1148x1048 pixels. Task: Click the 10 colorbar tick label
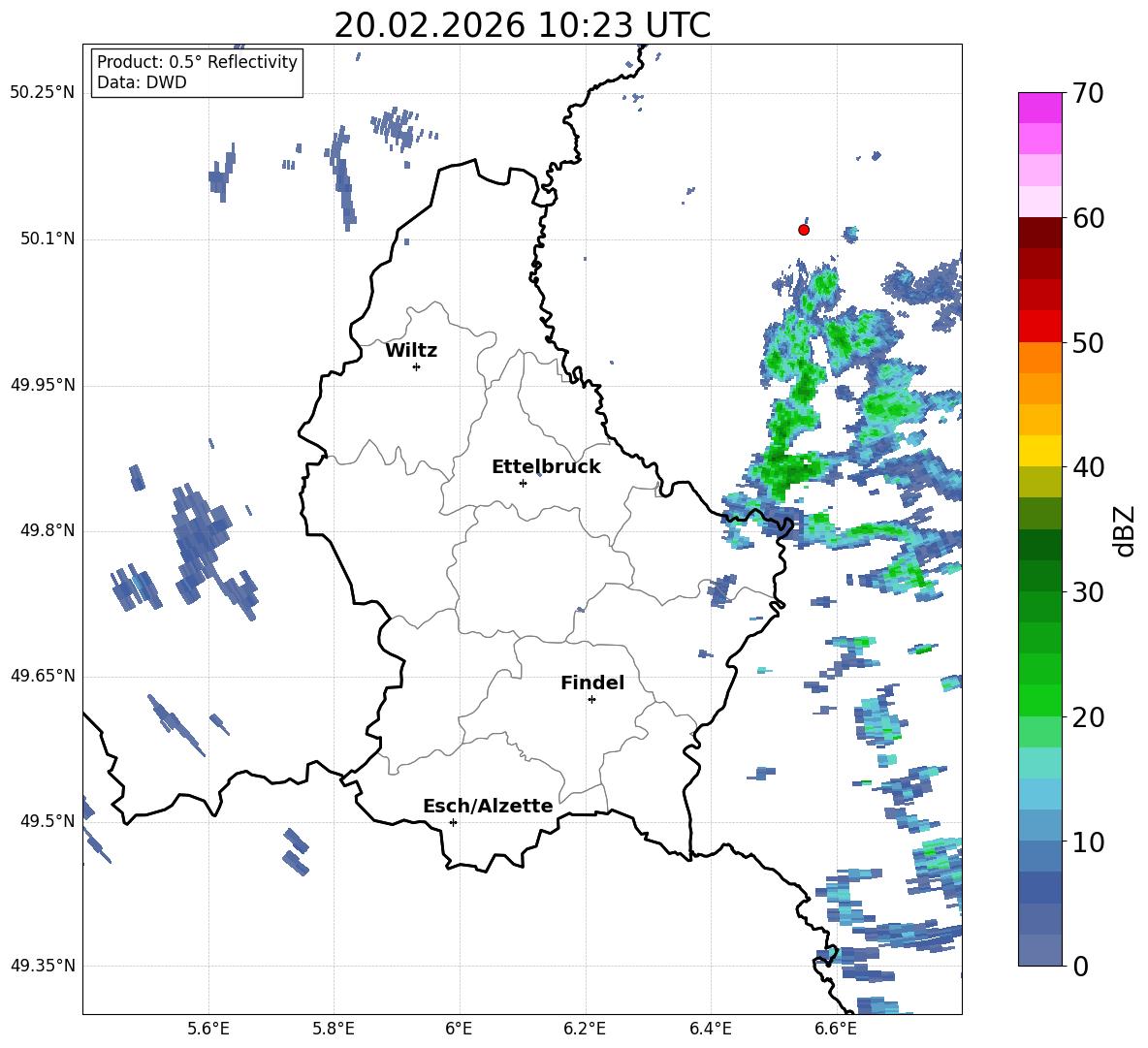[x=1088, y=842]
